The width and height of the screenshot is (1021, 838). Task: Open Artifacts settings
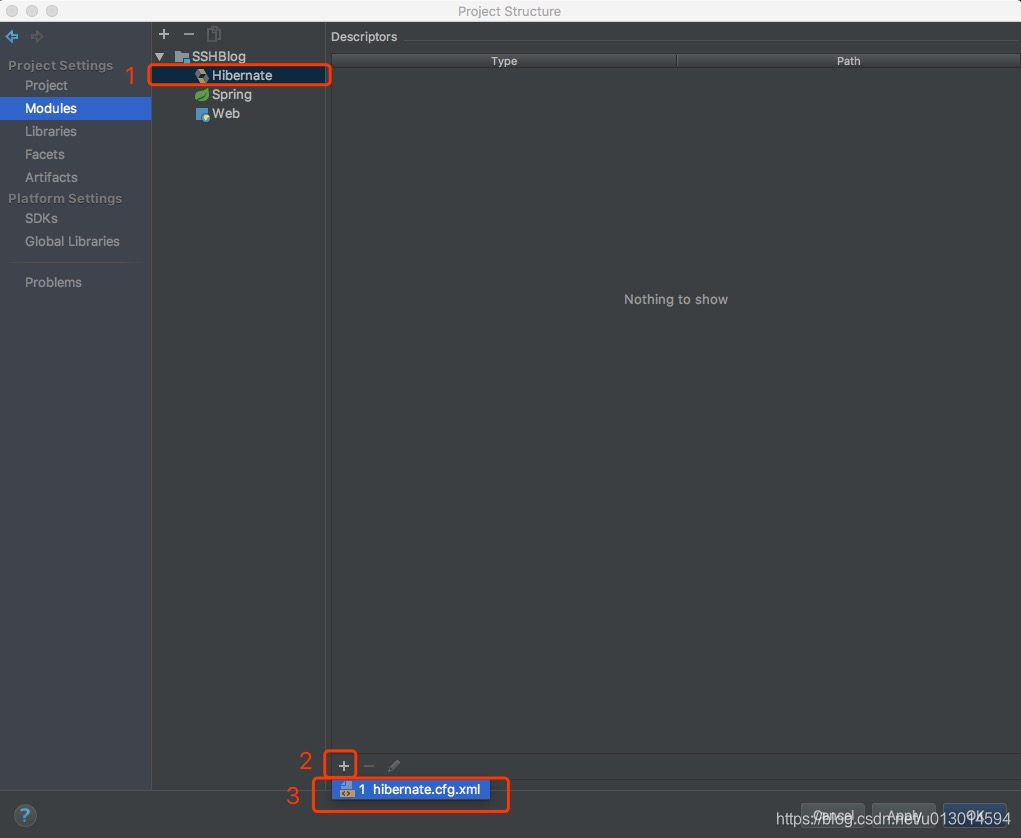coord(51,177)
